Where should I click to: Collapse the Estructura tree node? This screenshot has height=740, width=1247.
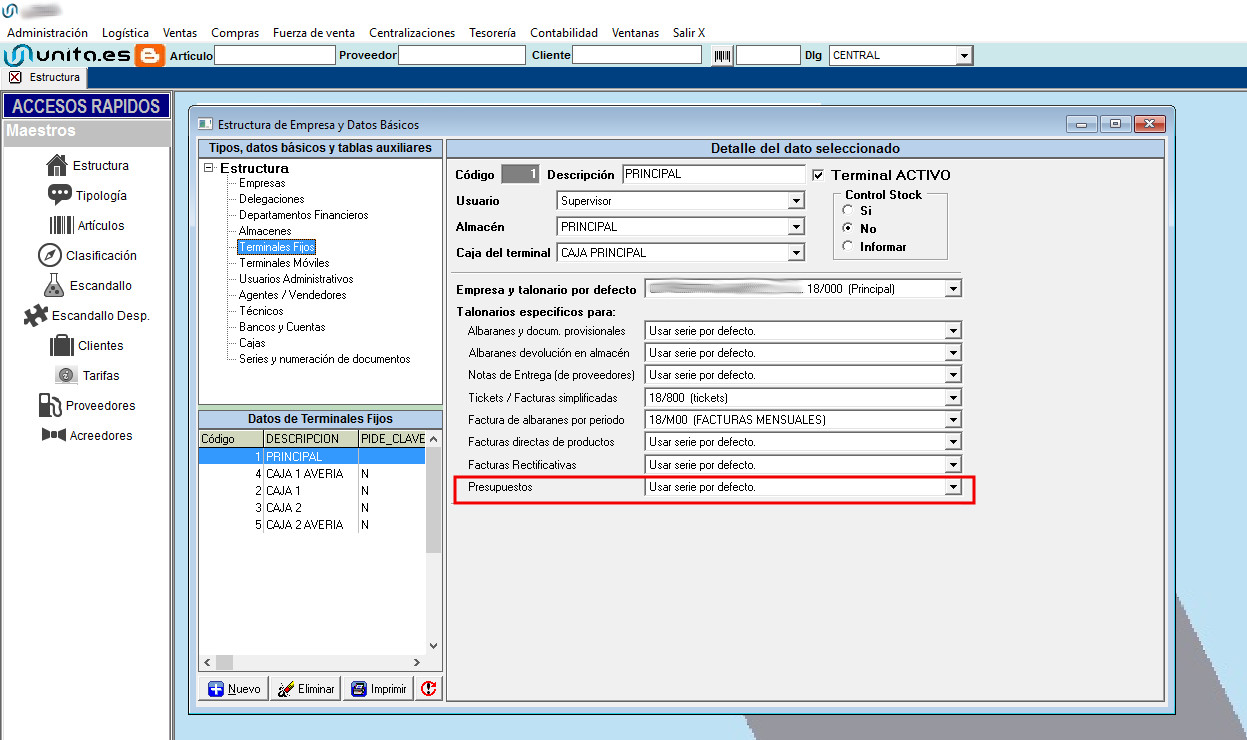208,168
